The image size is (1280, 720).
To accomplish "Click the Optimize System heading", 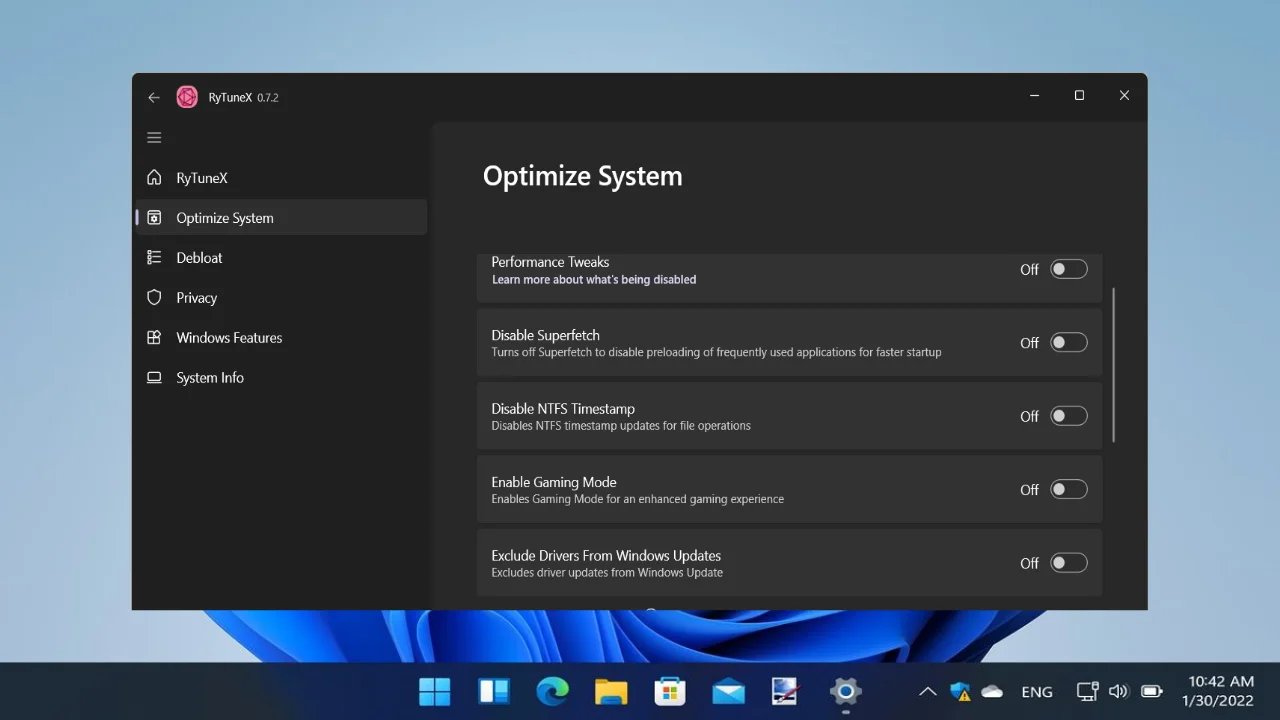I will [582, 176].
